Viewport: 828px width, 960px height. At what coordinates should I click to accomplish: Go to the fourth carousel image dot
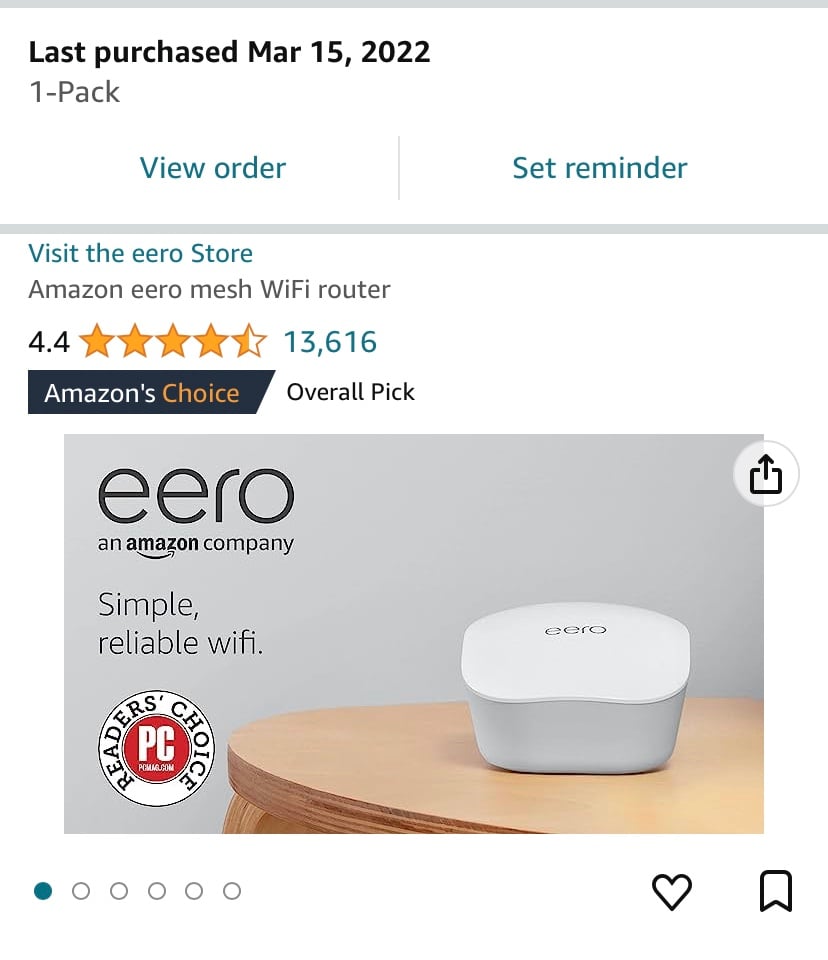[157, 891]
